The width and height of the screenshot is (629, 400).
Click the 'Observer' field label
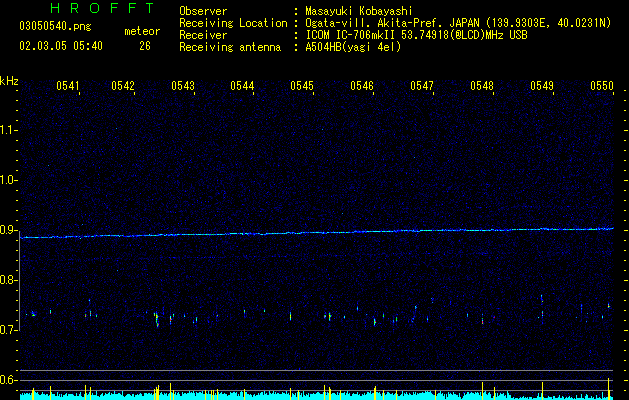(203, 11)
